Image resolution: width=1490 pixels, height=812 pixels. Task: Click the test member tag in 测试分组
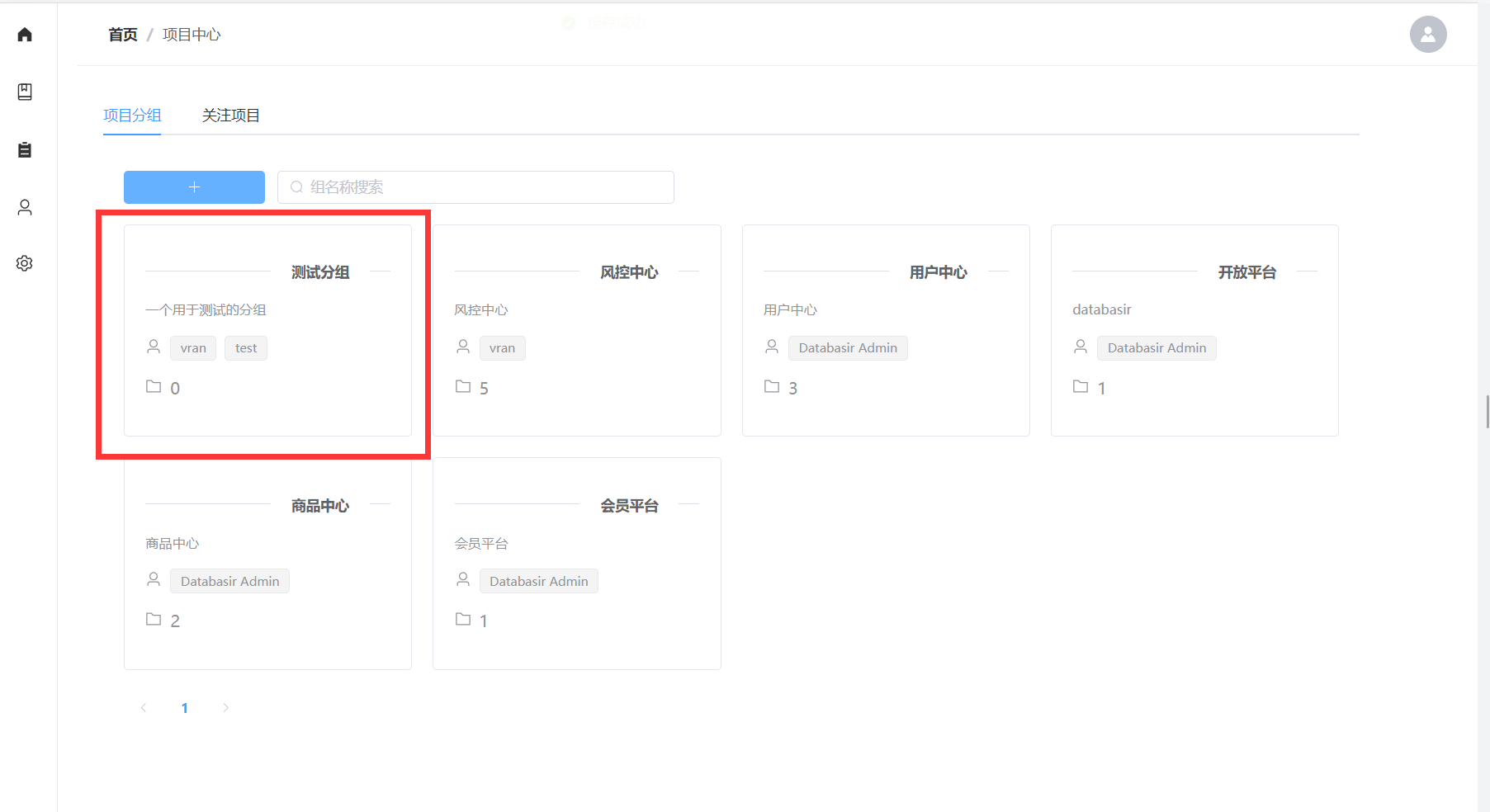click(x=246, y=348)
